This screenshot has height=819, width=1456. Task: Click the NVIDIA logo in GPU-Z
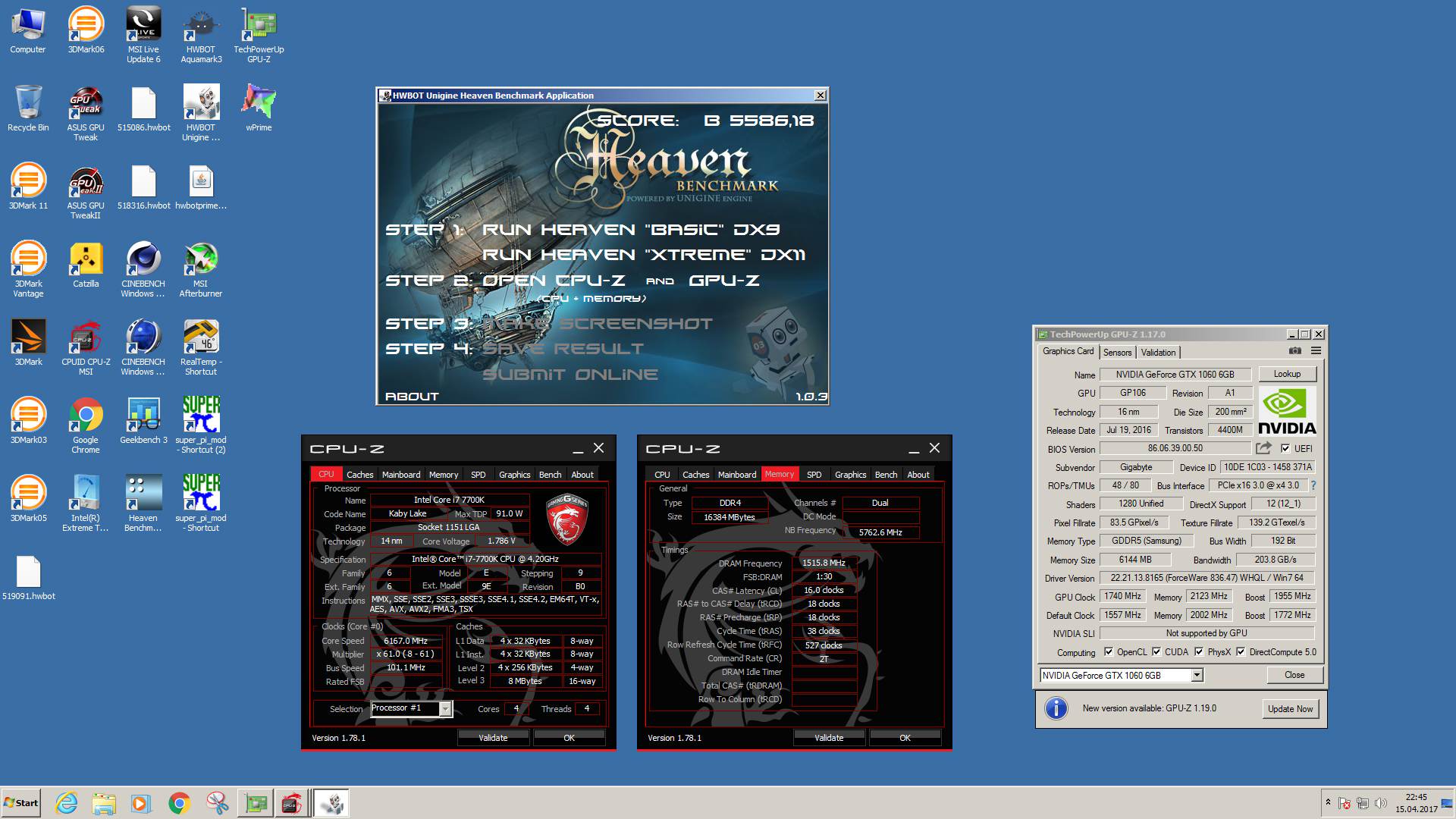1287,411
